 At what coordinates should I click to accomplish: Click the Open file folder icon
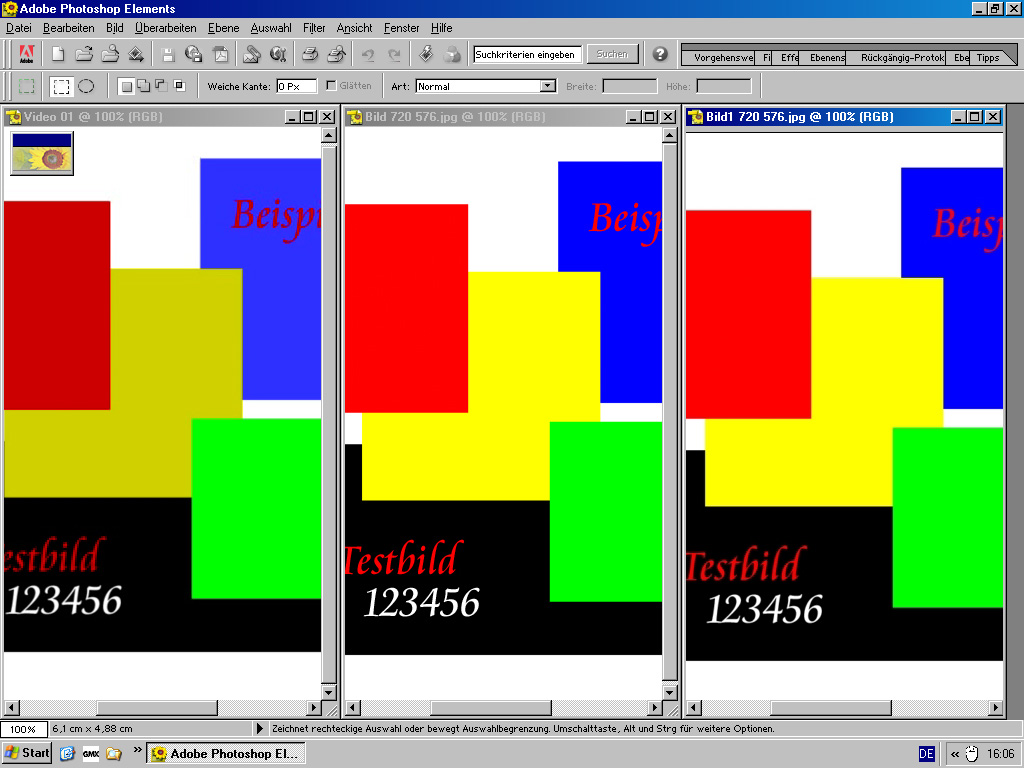point(84,54)
